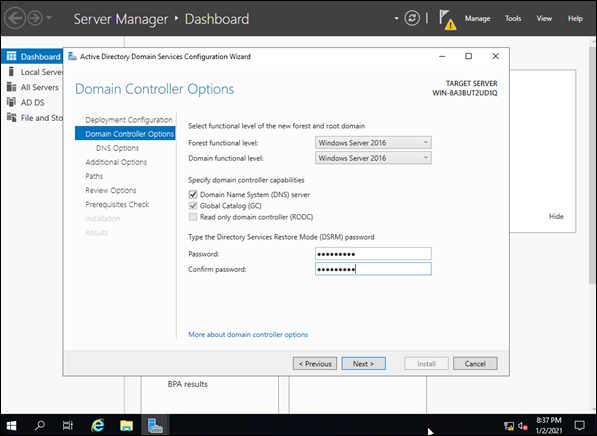The height and width of the screenshot is (436, 597).
Task: Open navigation history dropdown arrow
Action: click(x=49, y=18)
